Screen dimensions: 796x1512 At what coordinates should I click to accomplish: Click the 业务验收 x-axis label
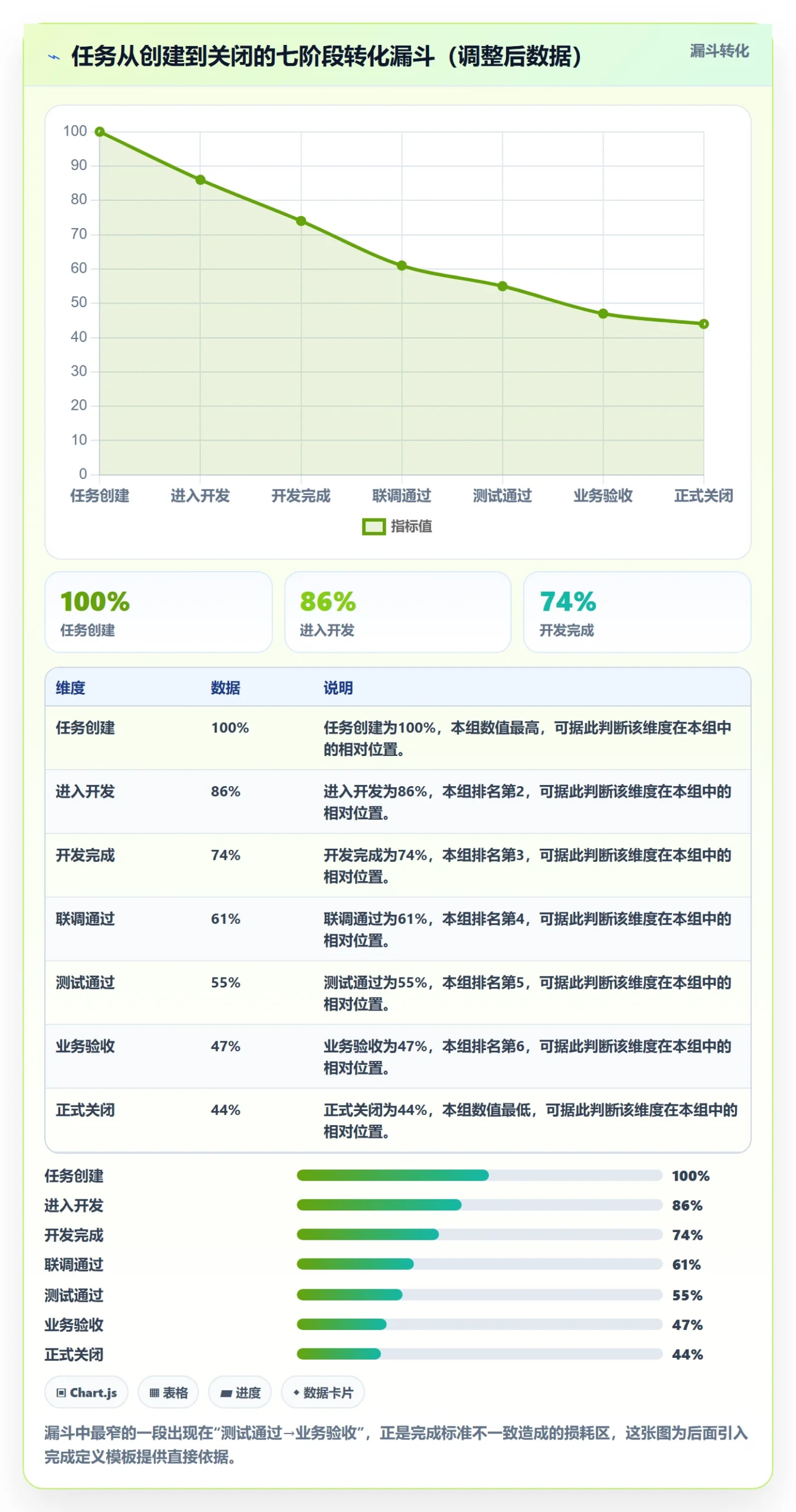(603, 496)
